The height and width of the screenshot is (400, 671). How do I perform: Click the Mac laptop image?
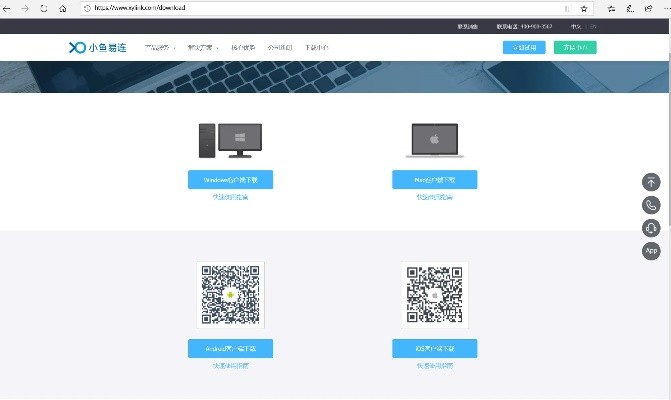[x=434, y=141]
